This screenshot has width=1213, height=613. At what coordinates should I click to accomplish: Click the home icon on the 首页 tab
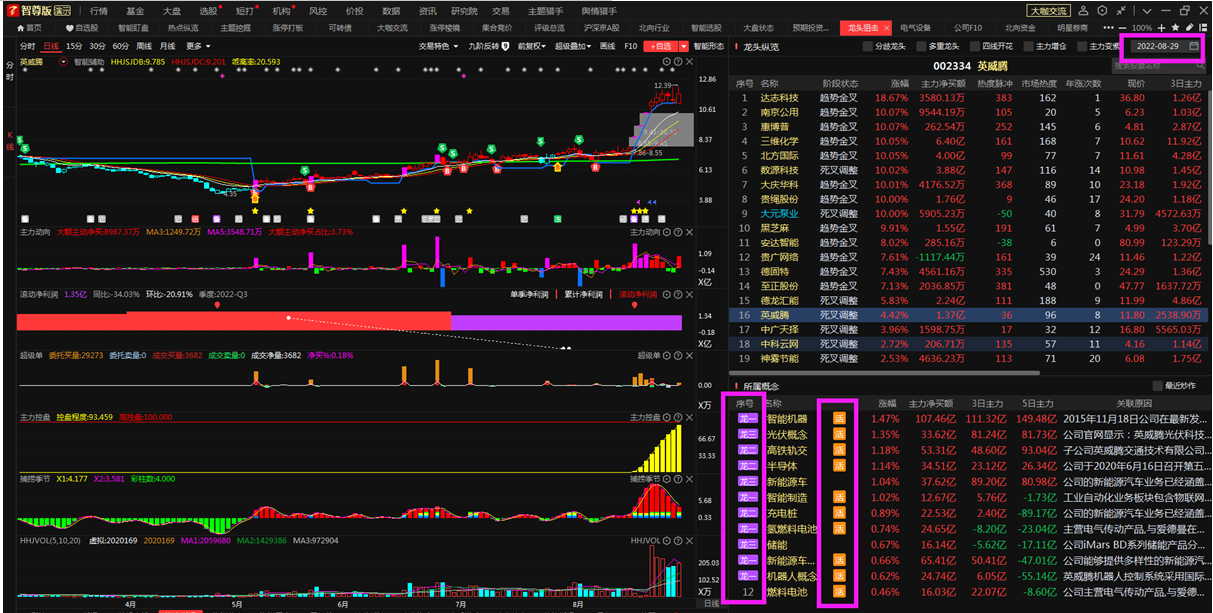pyautogui.click(x=21, y=28)
